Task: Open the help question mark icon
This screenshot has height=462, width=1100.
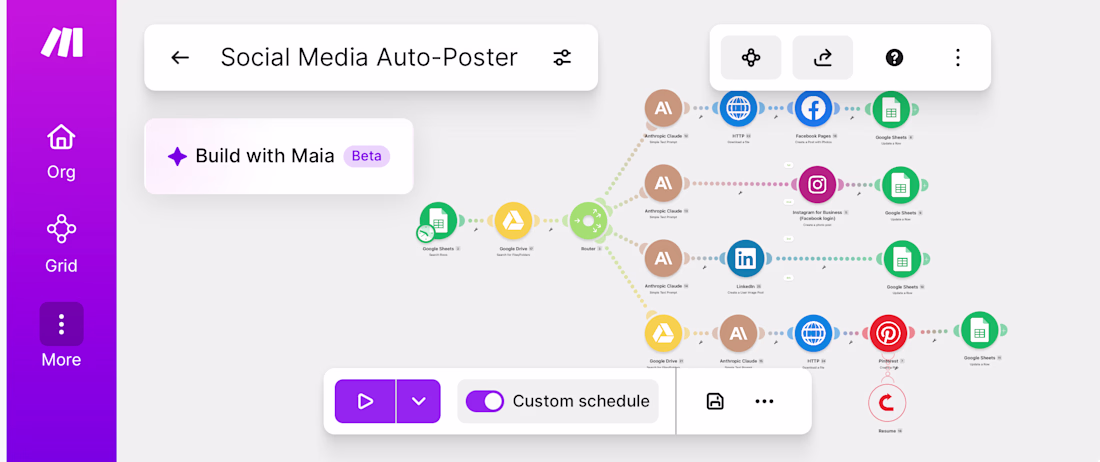Action: pyautogui.click(x=894, y=57)
